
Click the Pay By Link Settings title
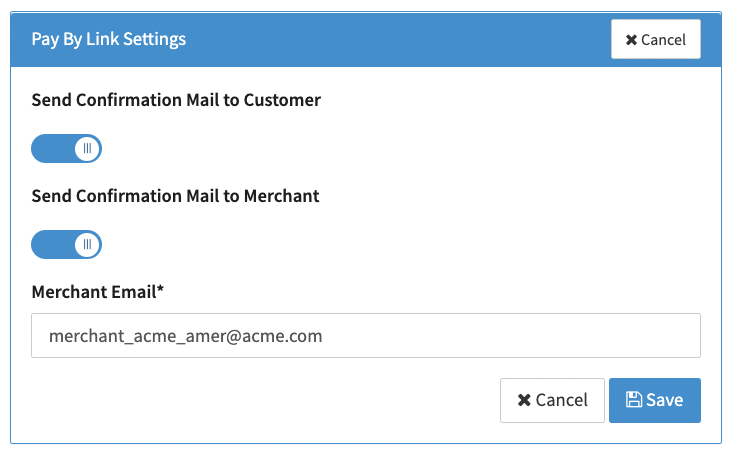tap(109, 39)
